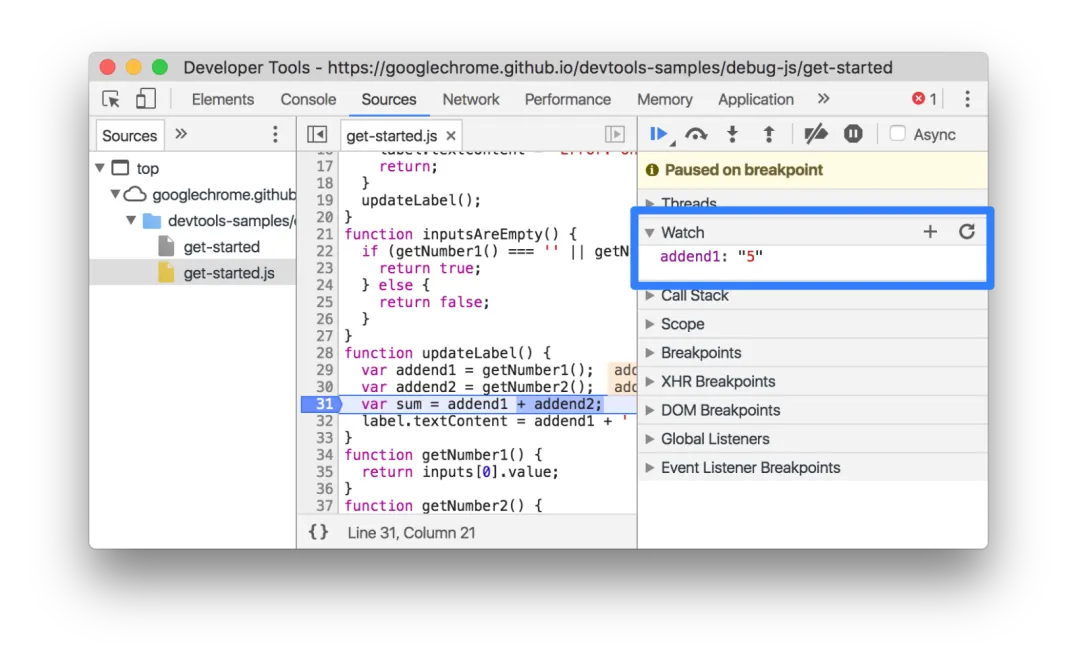Set a breakpoint on line 35
1080x664 pixels.
point(324,472)
